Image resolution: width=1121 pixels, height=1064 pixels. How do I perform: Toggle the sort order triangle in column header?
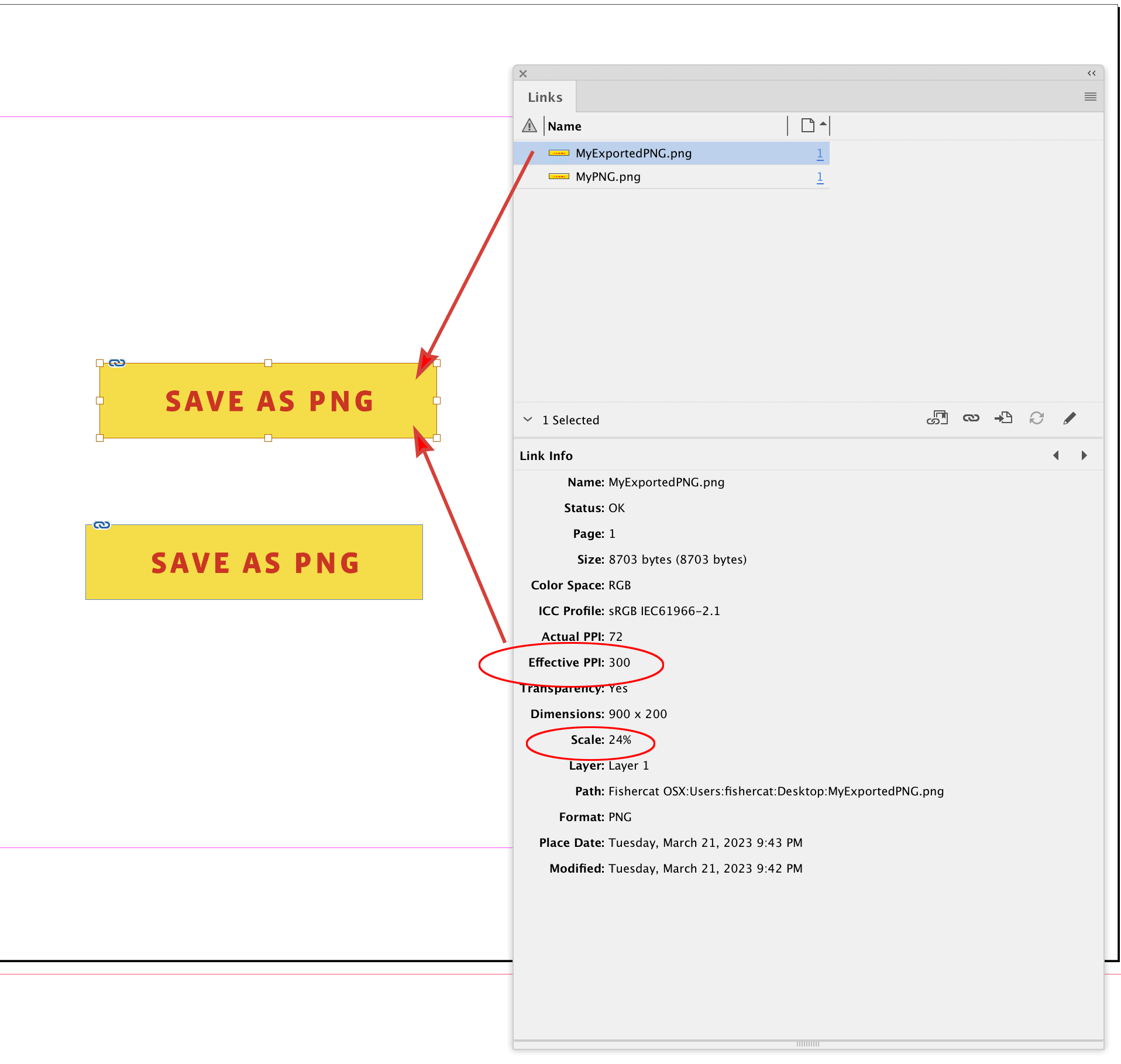tap(824, 125)
